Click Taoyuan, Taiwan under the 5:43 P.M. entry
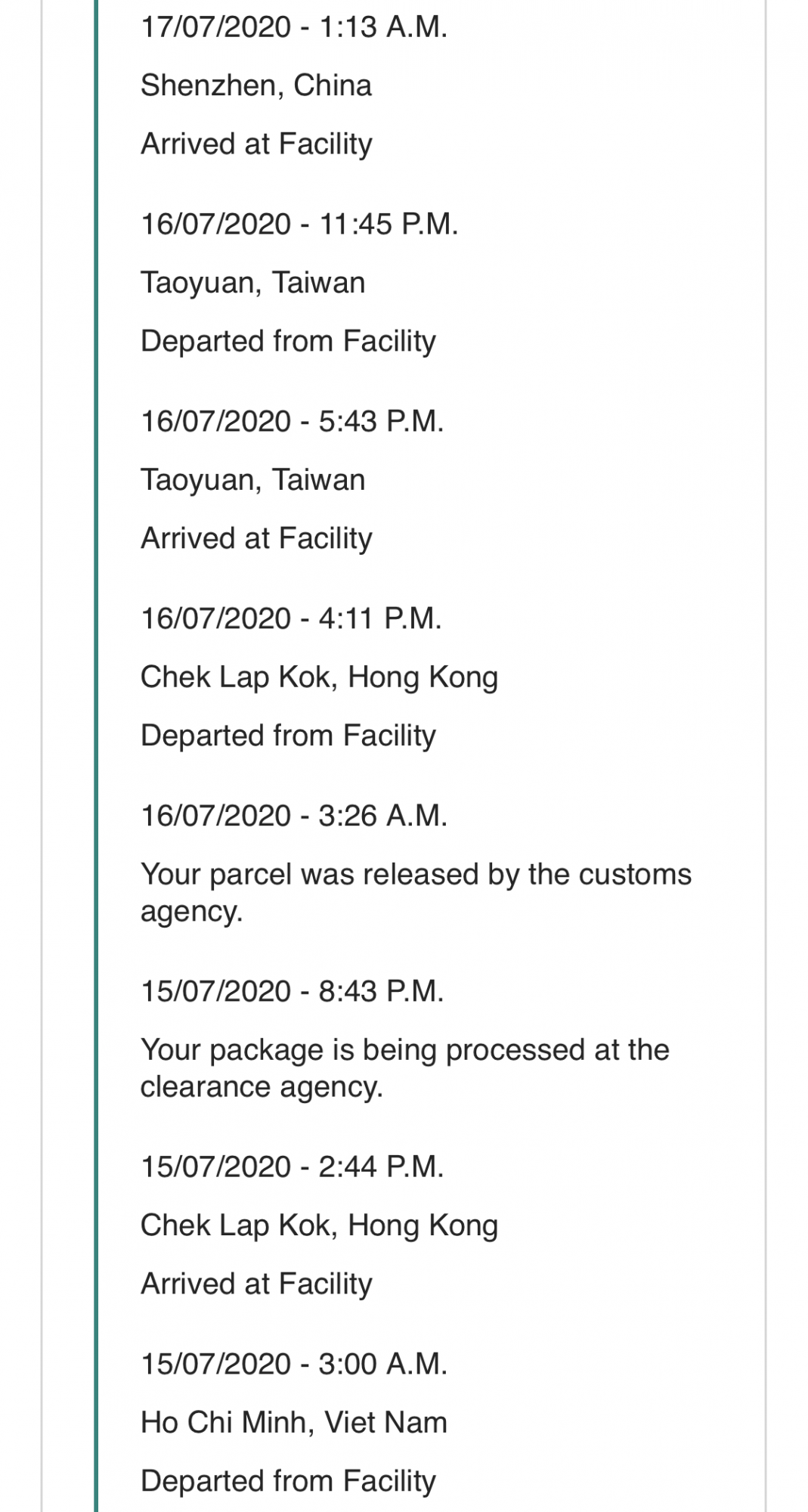808x1512 pixels. tap(253, 480)
